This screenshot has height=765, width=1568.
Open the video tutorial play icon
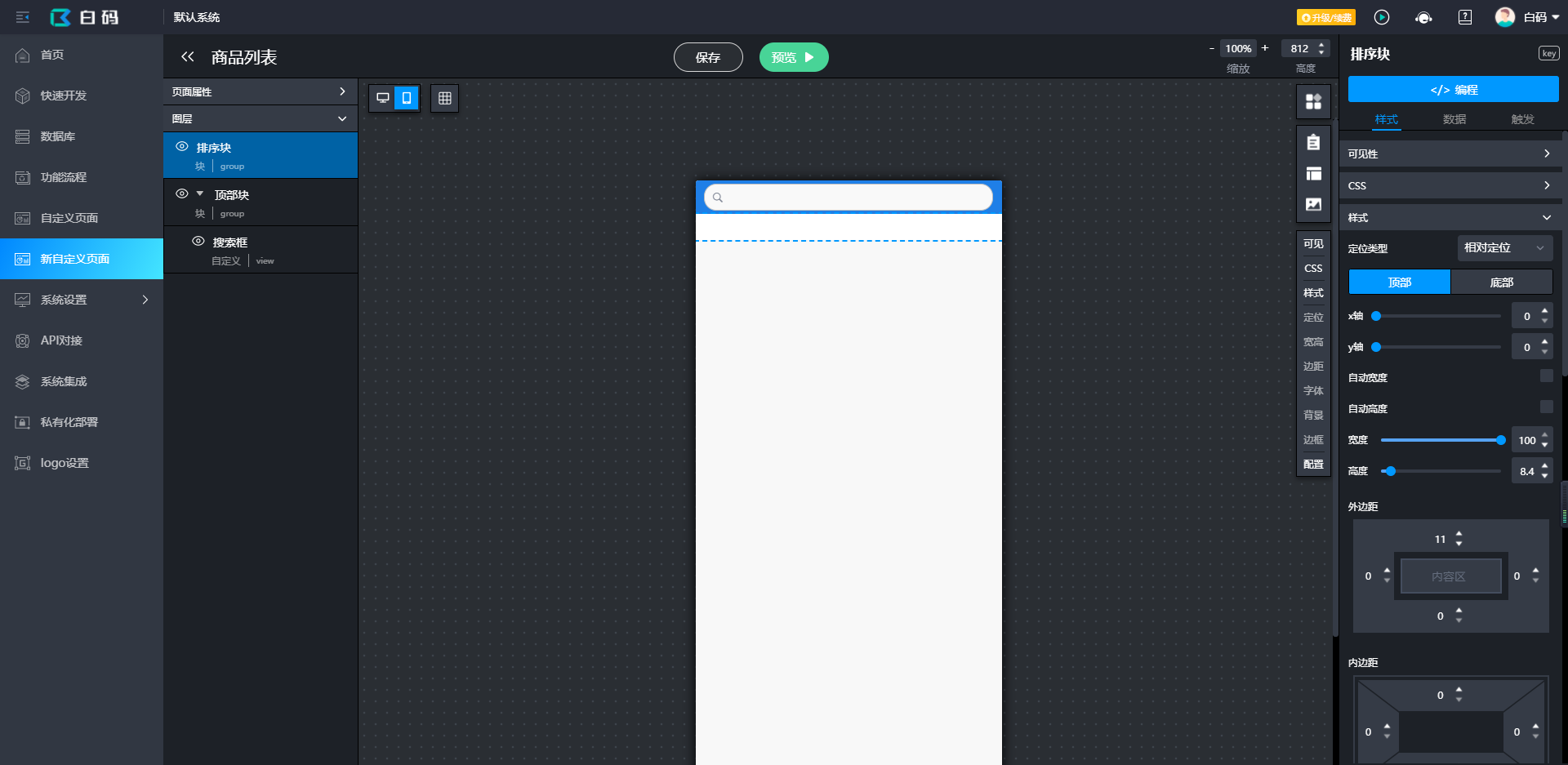(x=1382, y=17)
